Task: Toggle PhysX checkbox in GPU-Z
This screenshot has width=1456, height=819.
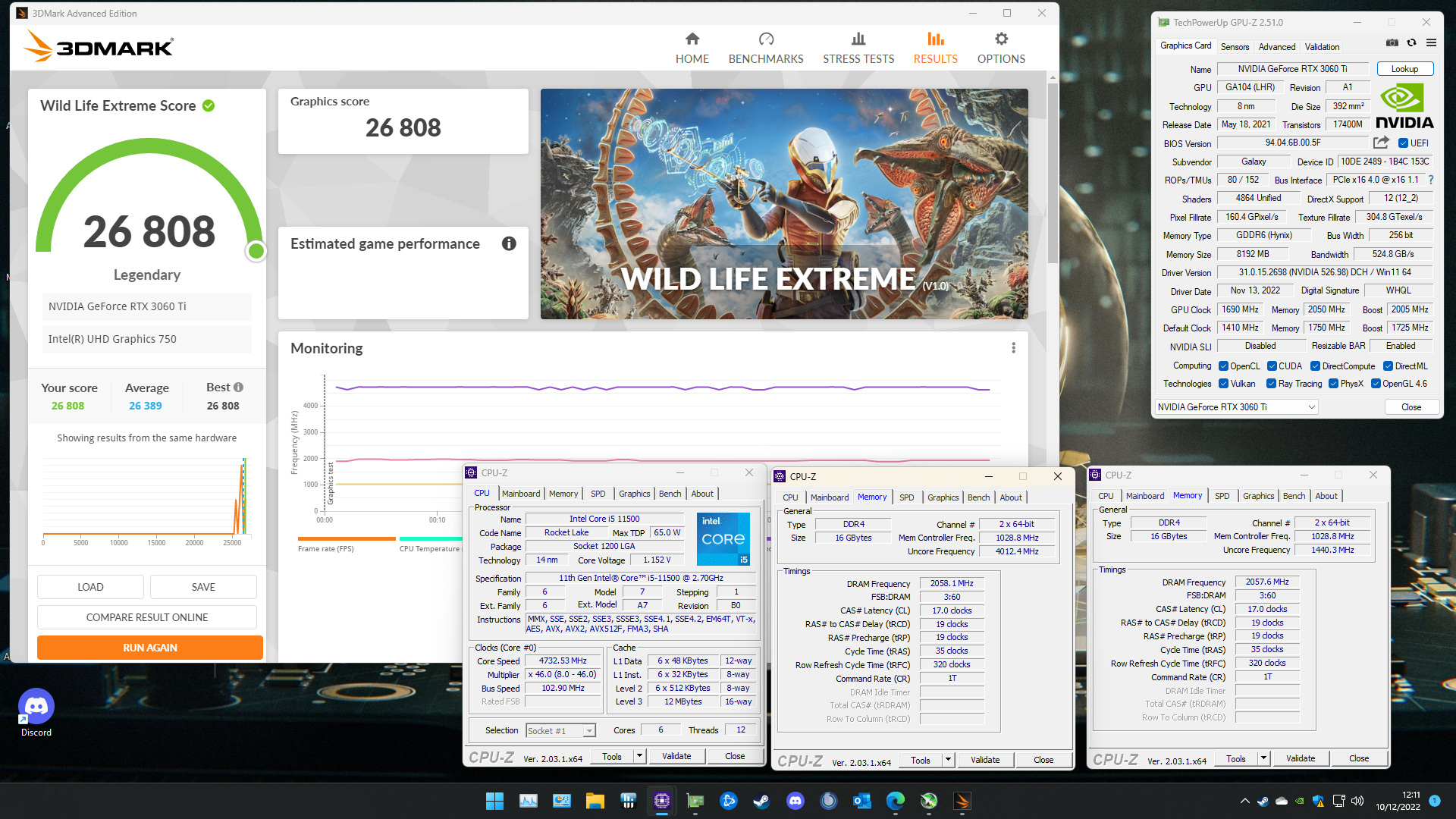Action: point(1333,384)
